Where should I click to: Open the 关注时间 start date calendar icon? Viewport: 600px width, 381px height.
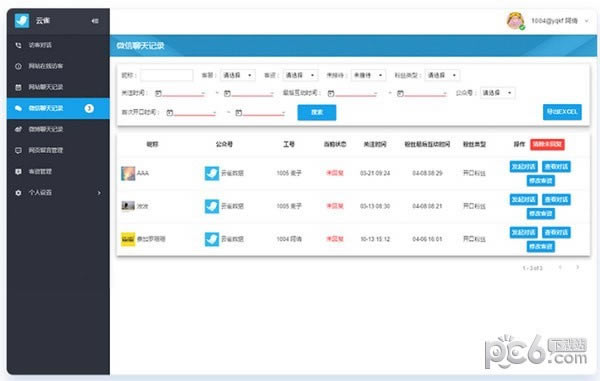tap(158, 93)
